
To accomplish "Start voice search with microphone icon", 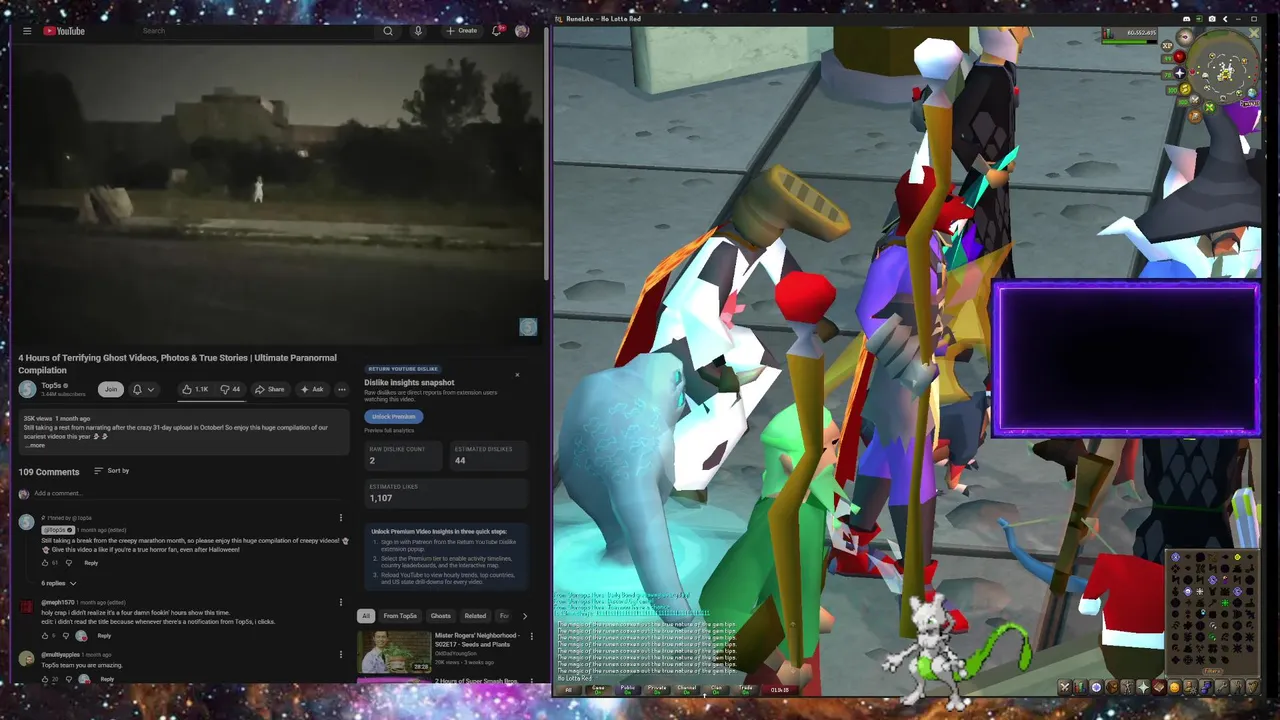I will point(418,31).
